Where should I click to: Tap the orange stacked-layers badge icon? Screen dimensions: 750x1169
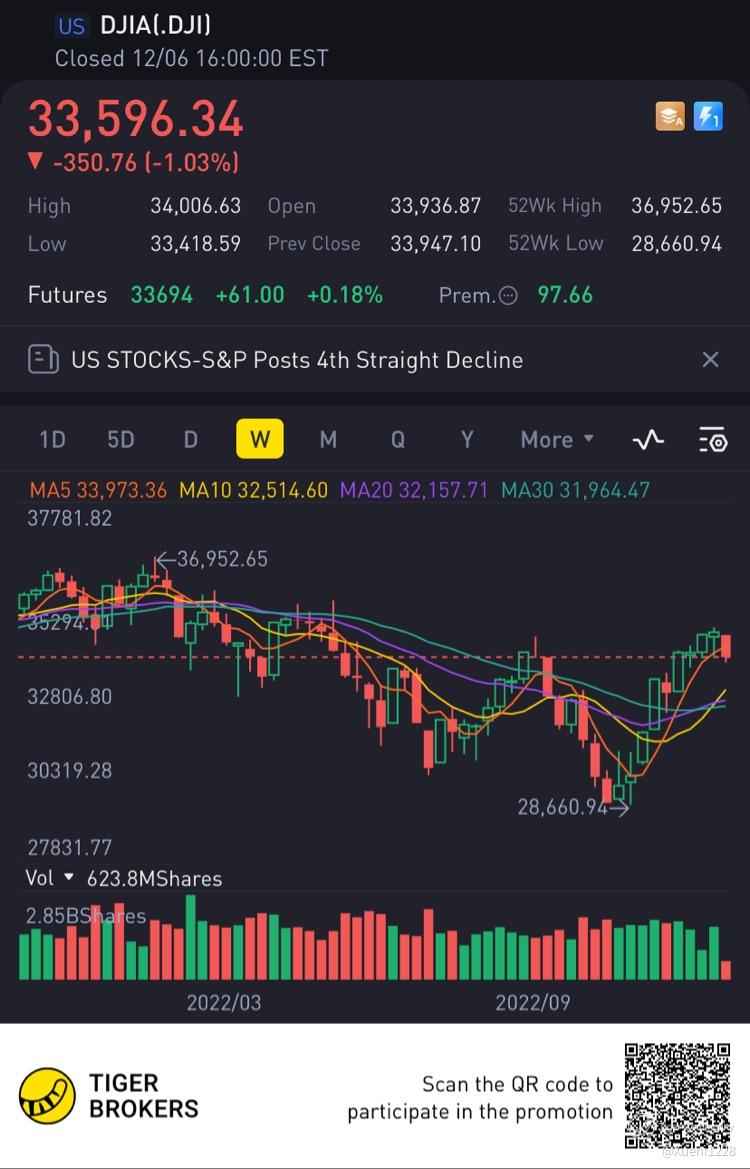coord(670,117)
